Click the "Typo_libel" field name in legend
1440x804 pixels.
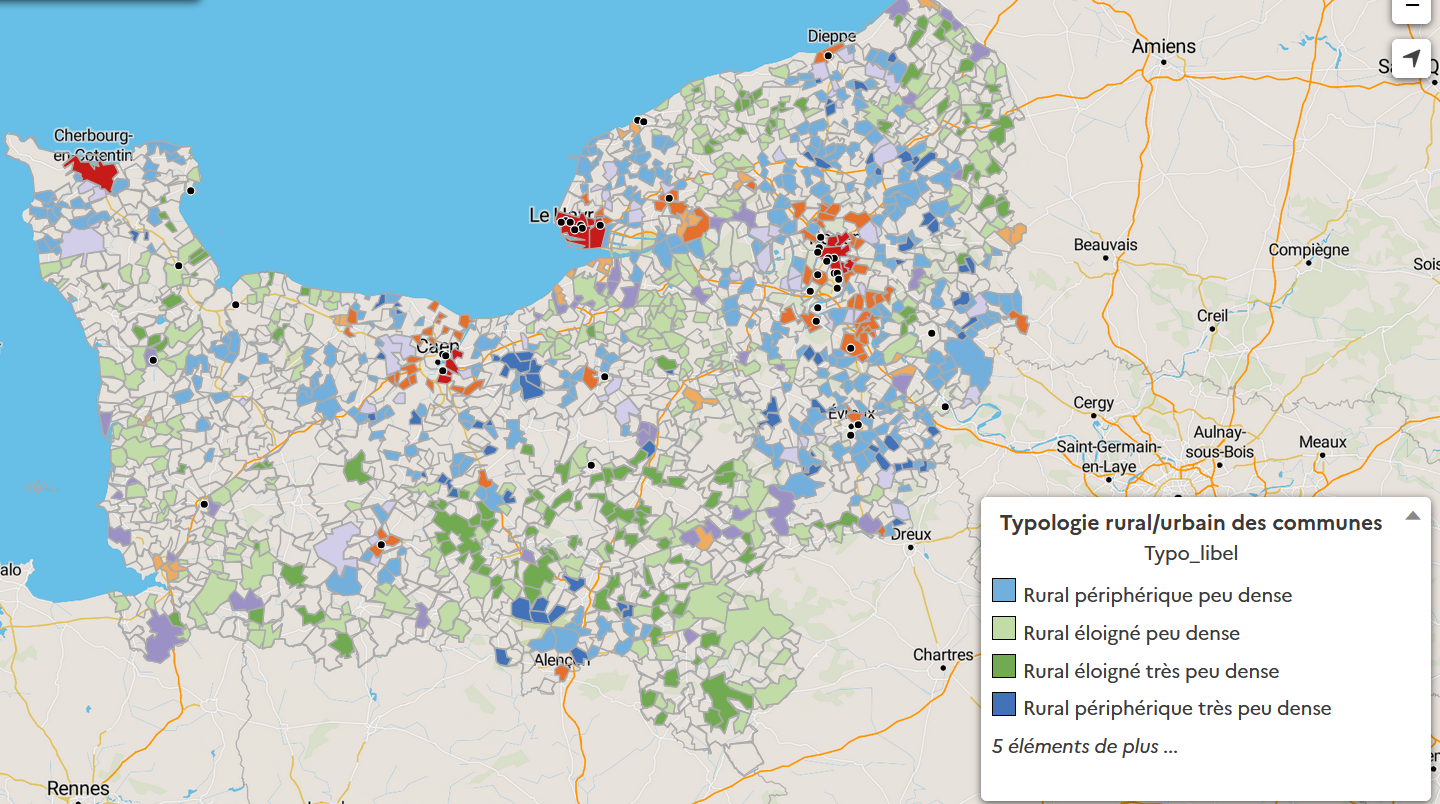(1190, 553)
